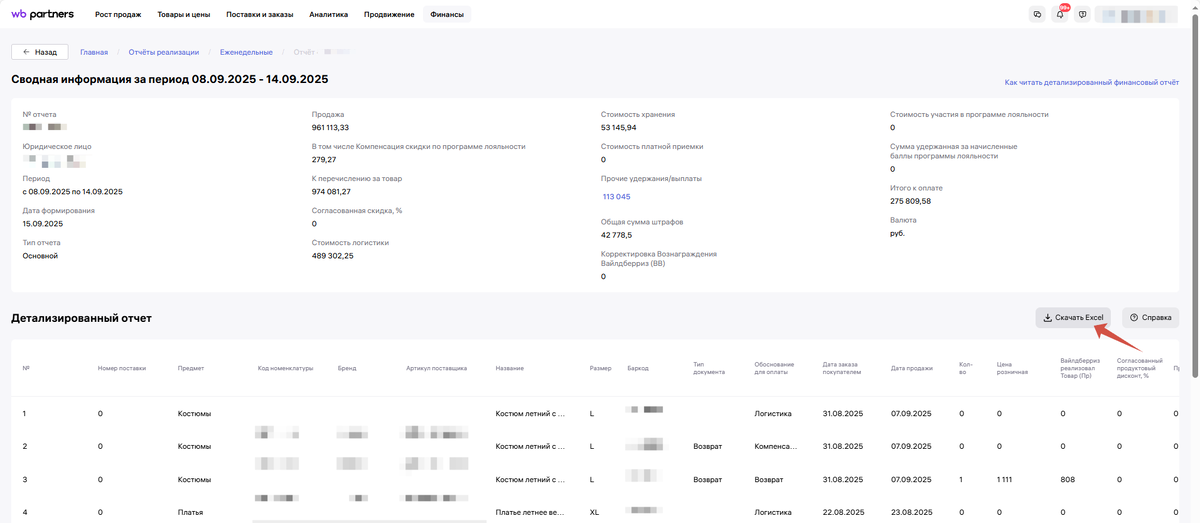Select the period value 08.09.2025 по 14.09.2025
The image size is (1200, 523).
73,192
